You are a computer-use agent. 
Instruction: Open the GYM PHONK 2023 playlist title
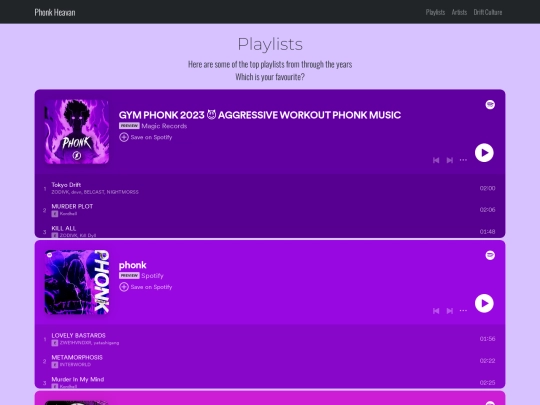point(260,115)
